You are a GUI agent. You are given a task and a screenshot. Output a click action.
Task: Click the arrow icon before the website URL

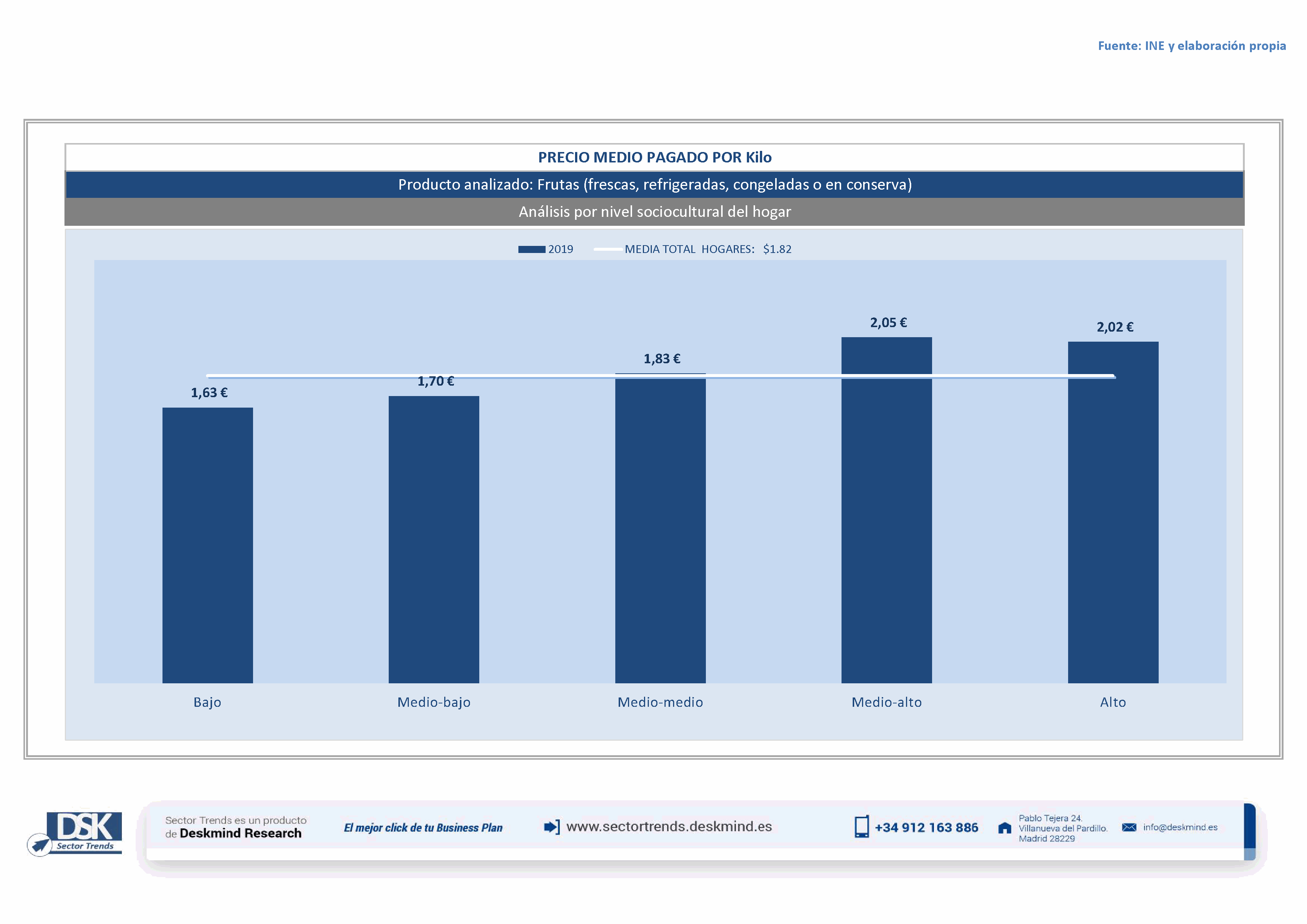click(x=552, y=827)
